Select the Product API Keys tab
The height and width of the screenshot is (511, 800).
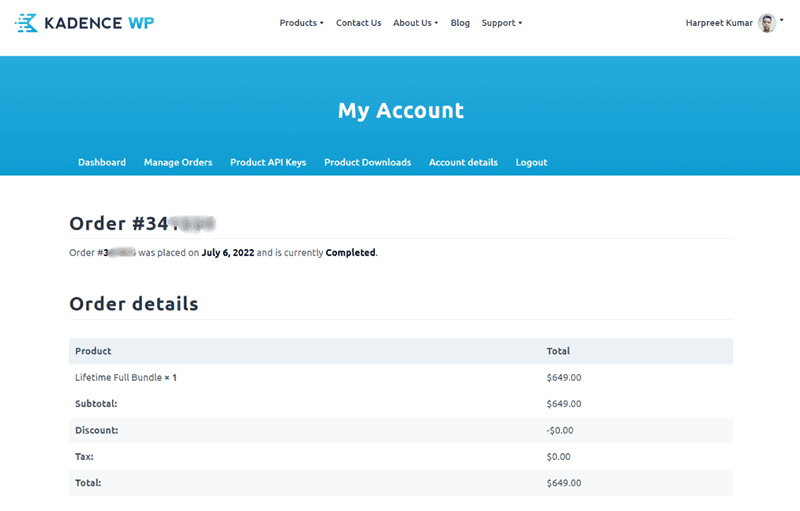pyautogui.click(x=268, y=162)
